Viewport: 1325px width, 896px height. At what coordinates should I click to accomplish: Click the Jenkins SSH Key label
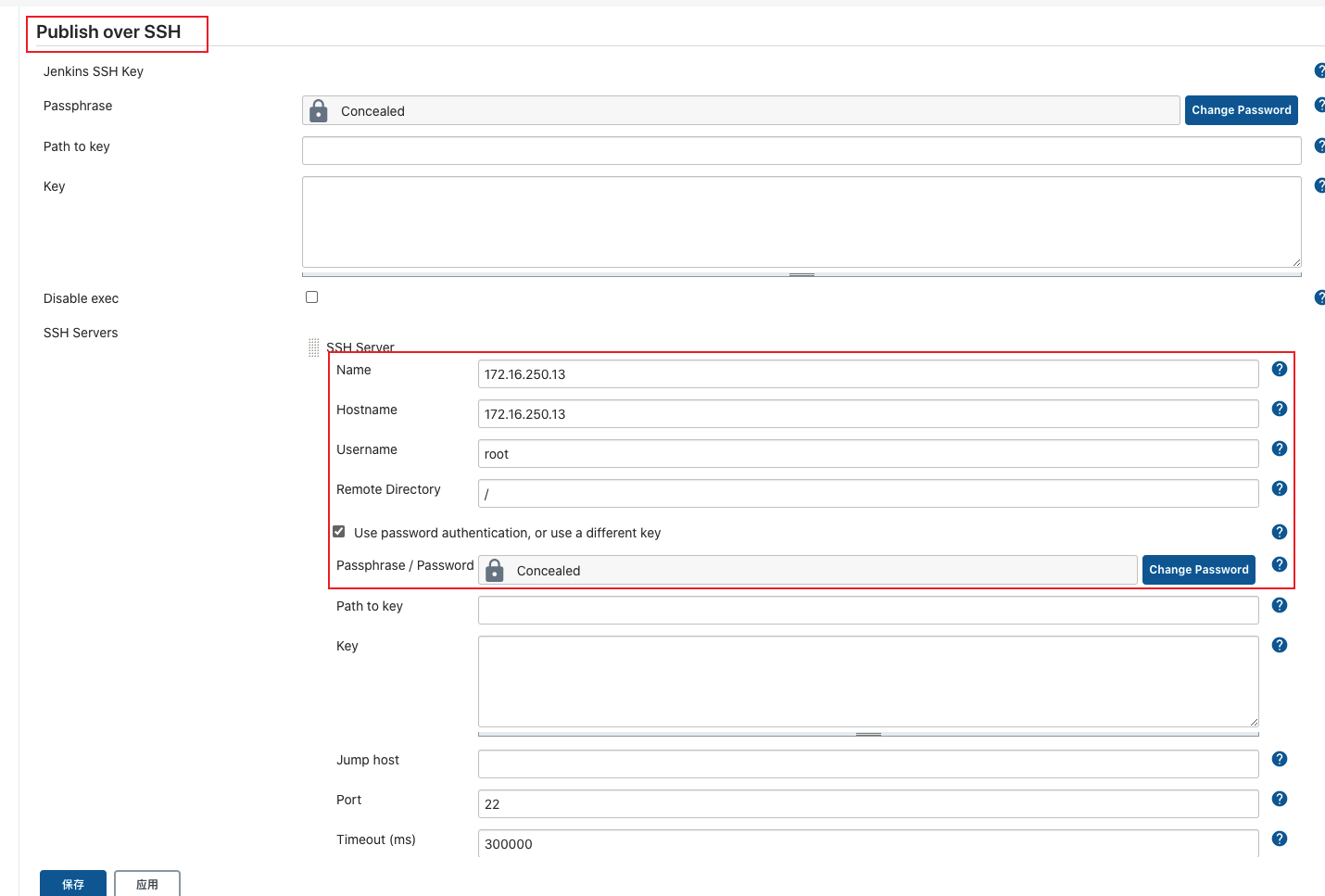[94, 71]
